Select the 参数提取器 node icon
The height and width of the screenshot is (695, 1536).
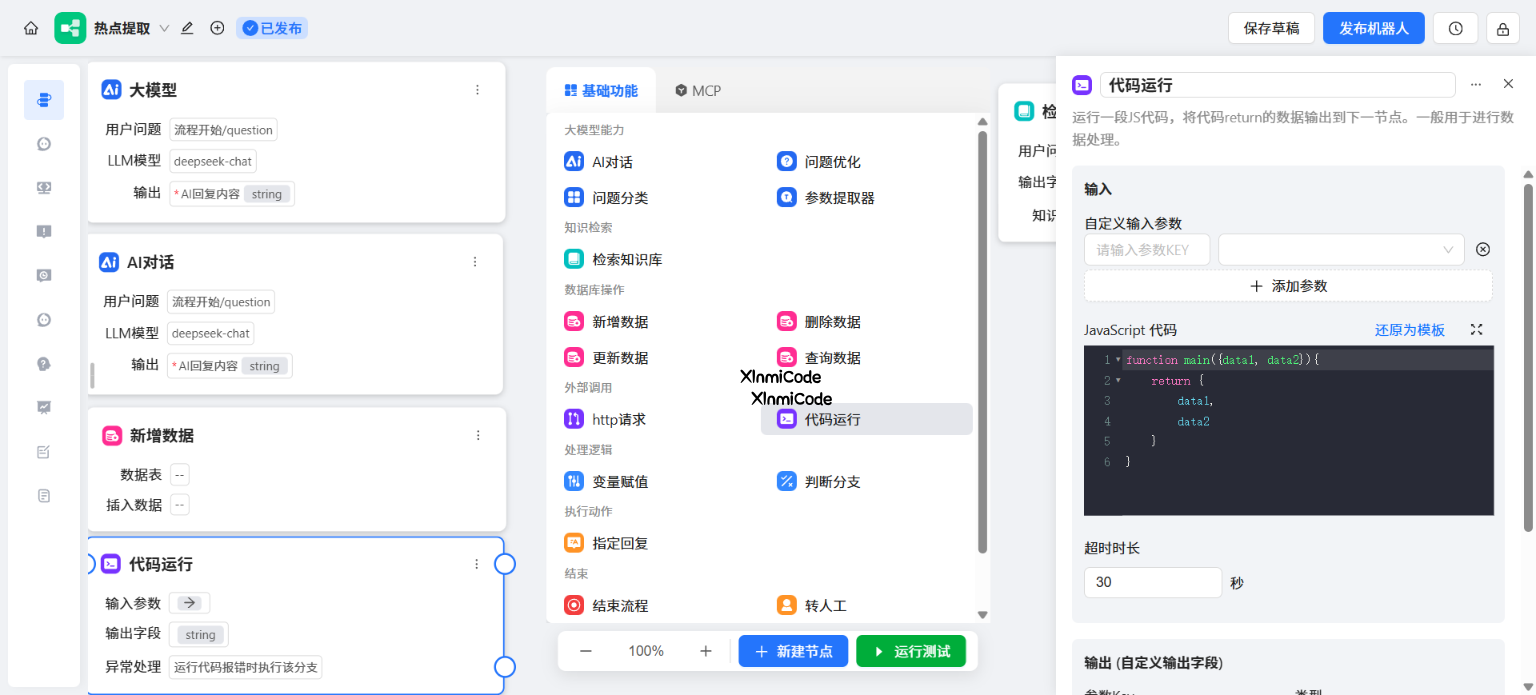click(787, 197)
